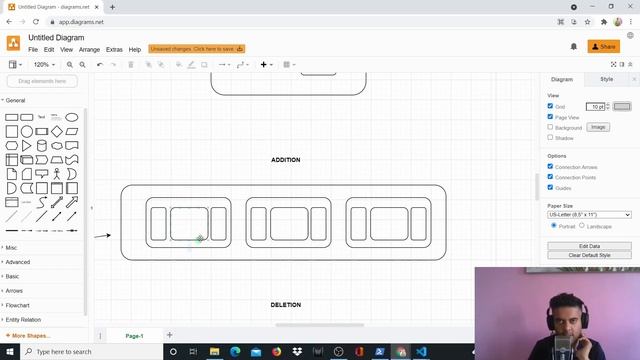This screenshot has width=640, height=360.
Task: Open the zoom level 120% dropdown
Action: coord(44,64)
